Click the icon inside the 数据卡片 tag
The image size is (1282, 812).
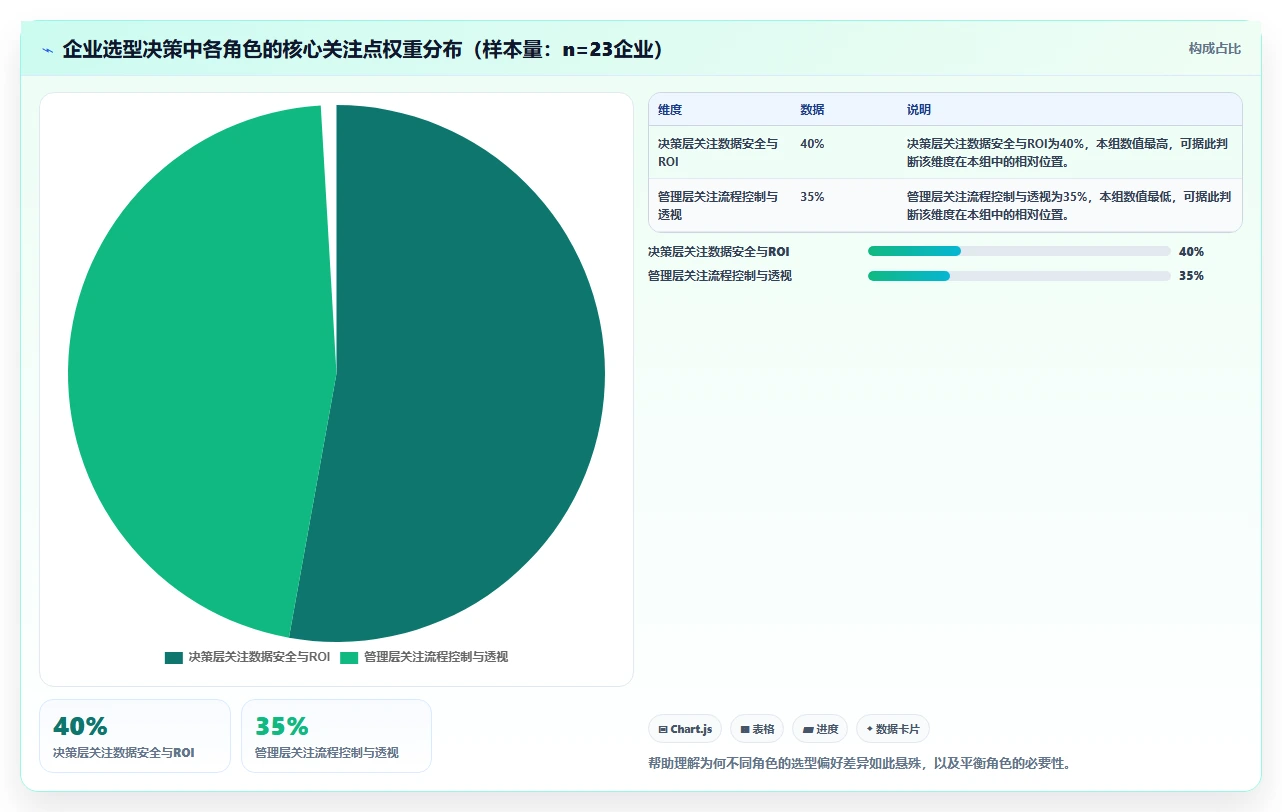point(869,730)
